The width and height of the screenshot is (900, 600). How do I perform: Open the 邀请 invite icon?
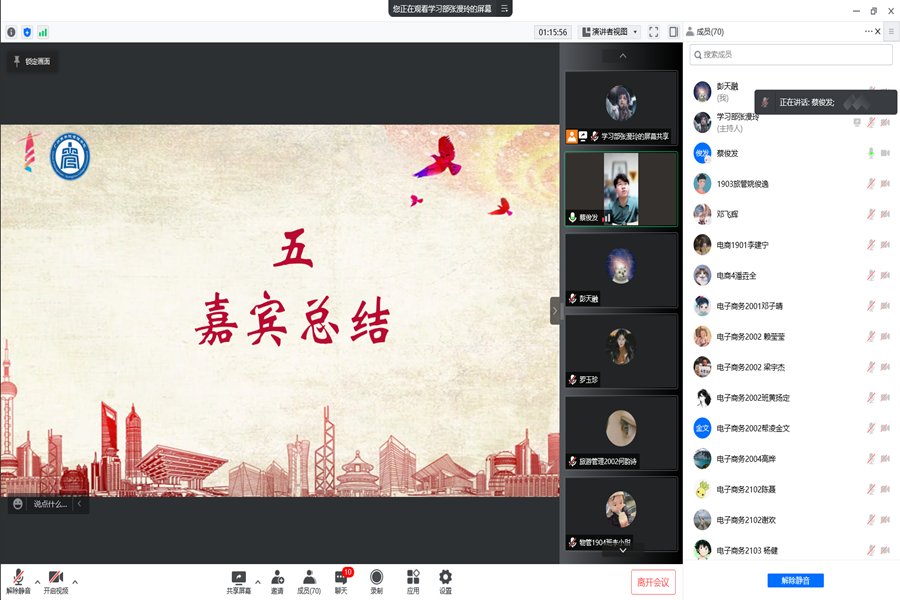277,579
